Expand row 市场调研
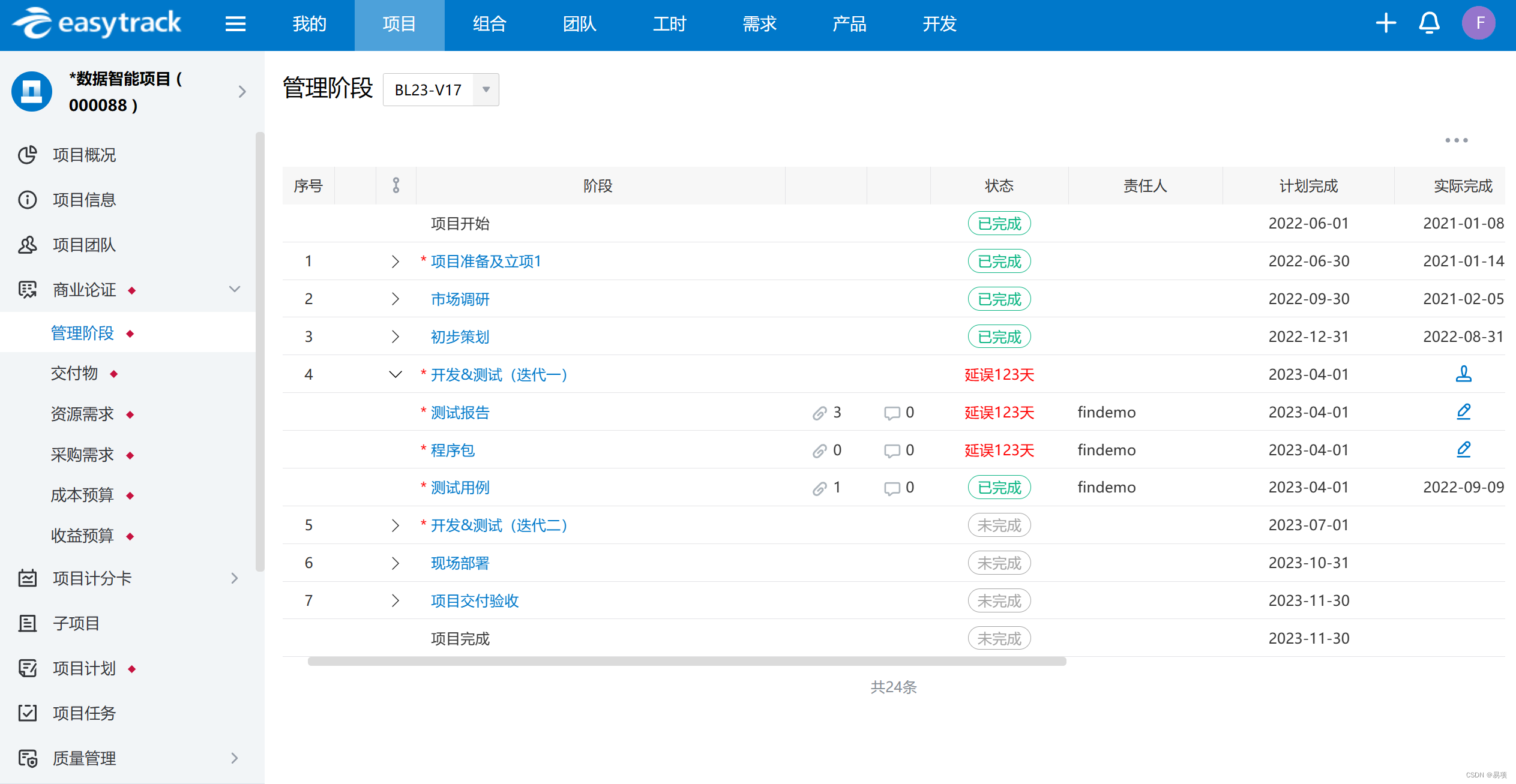The image size is (1516, 784). [395, 299]
